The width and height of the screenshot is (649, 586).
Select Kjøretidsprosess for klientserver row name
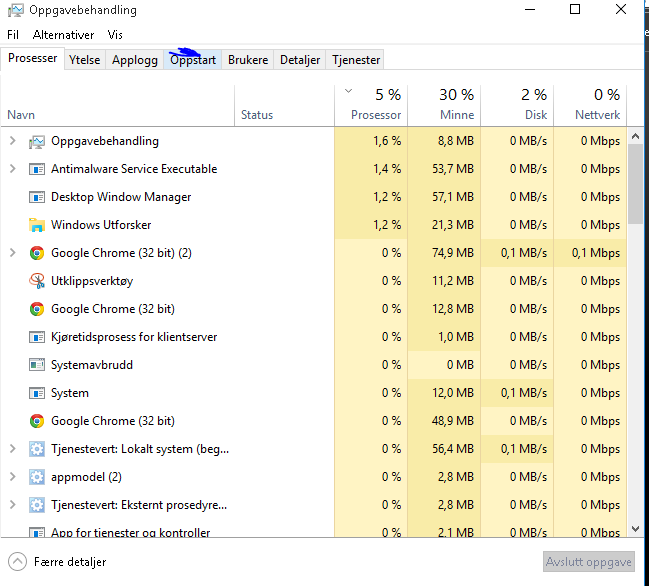[134, 337]
